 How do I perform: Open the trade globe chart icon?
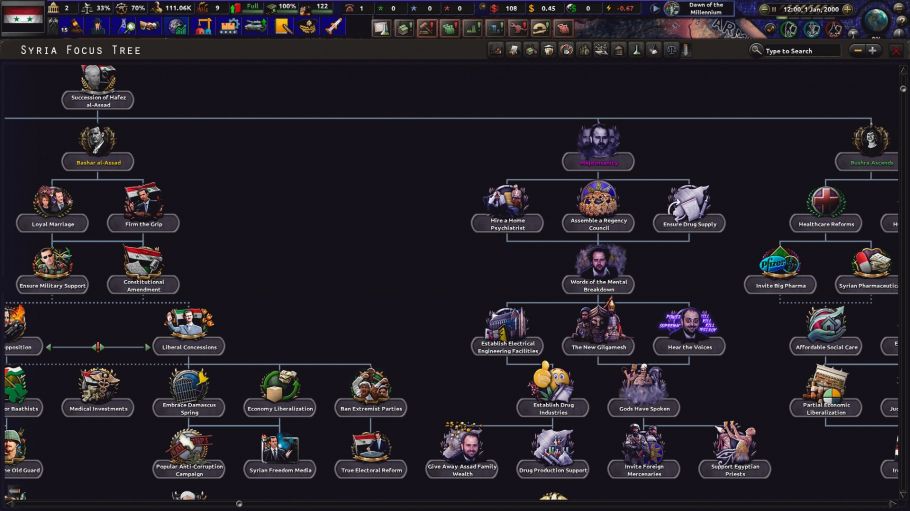(x=177, y=27)
